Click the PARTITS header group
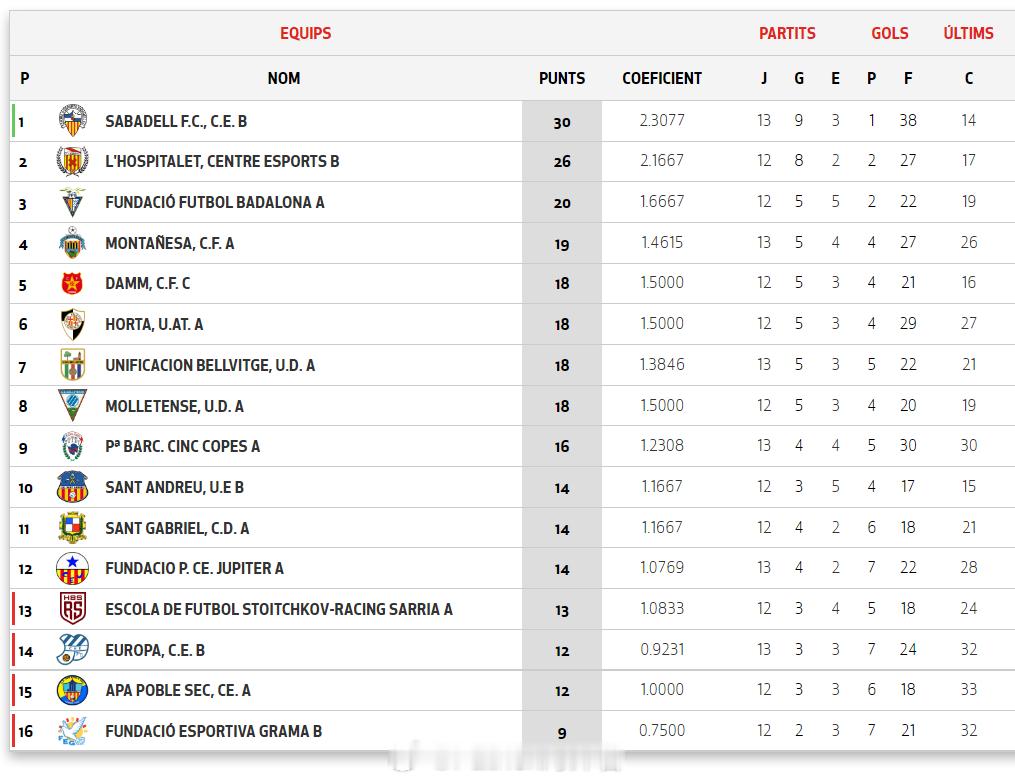1015x781 pixels. tap(787, 33)
